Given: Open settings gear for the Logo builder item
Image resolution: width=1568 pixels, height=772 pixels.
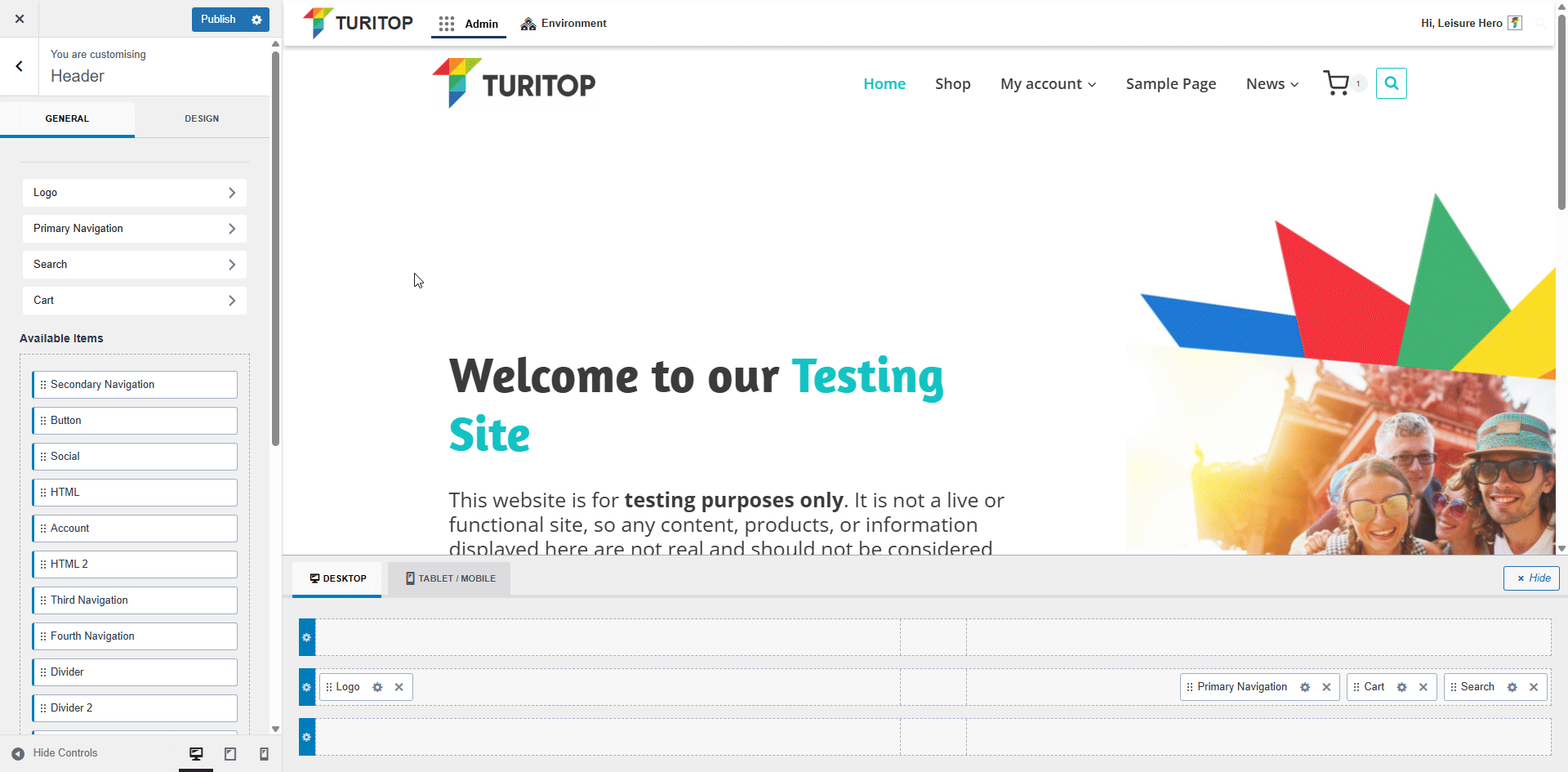Looking at the screenshot, I should click(x=377, y=687).
